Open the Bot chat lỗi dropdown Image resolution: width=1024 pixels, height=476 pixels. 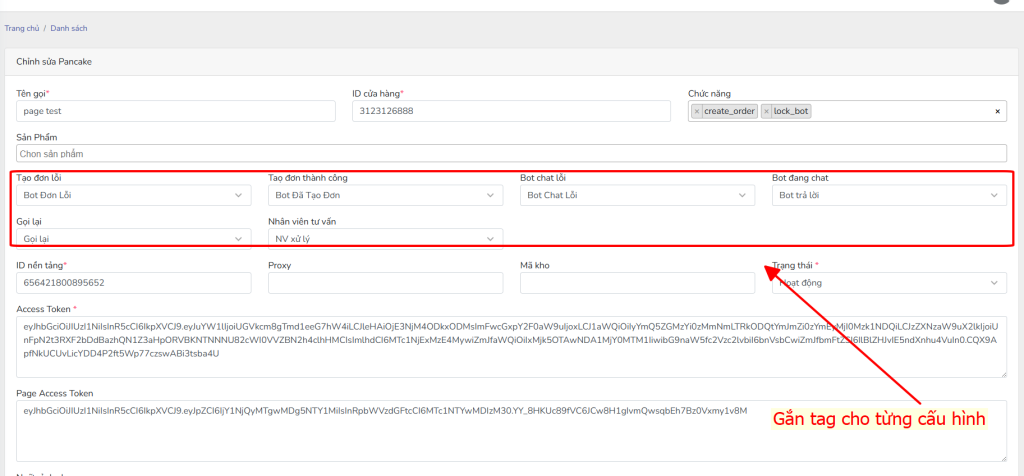637,195
